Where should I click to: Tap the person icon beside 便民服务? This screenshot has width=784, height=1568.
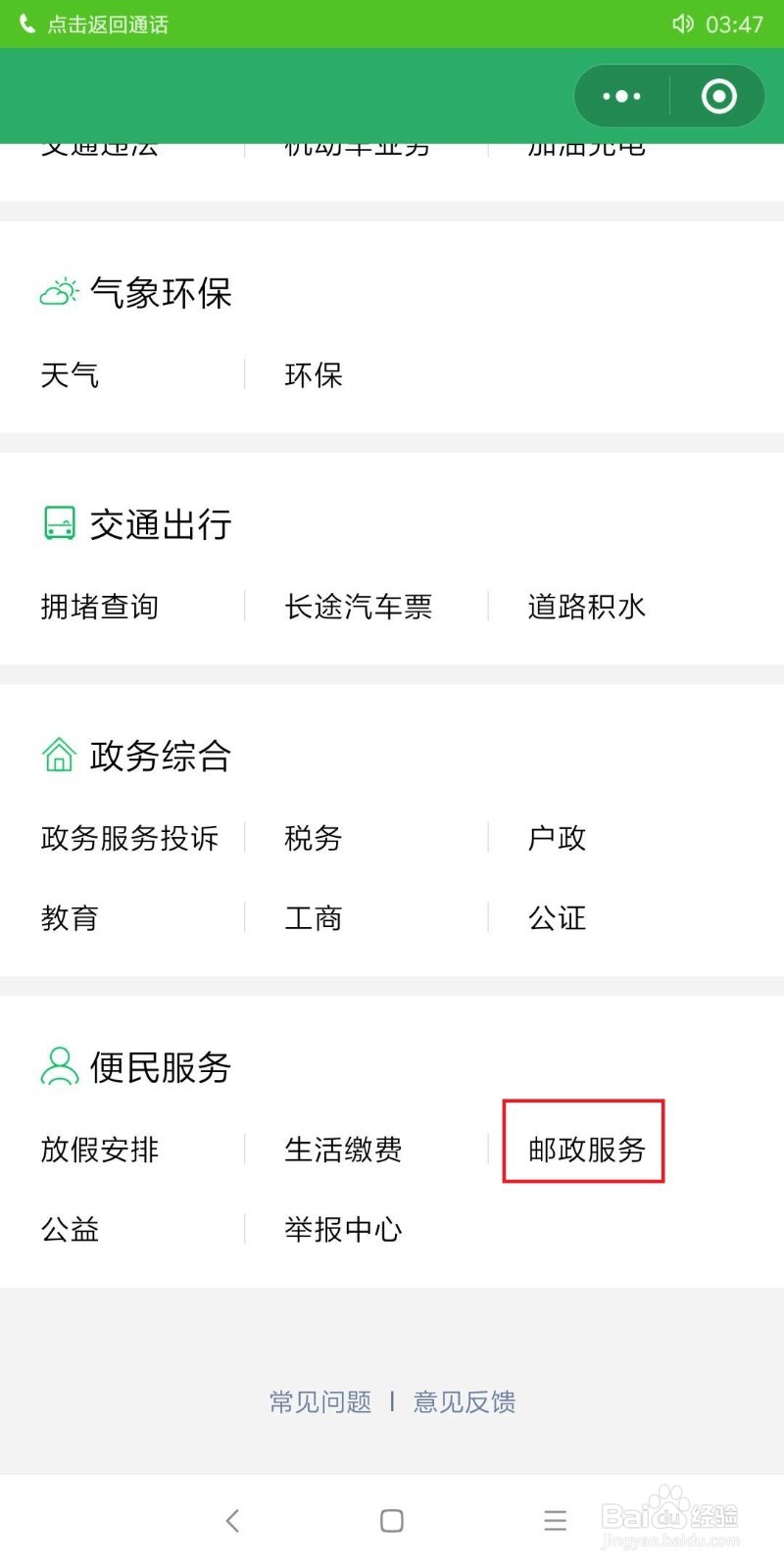(59, 1066)
